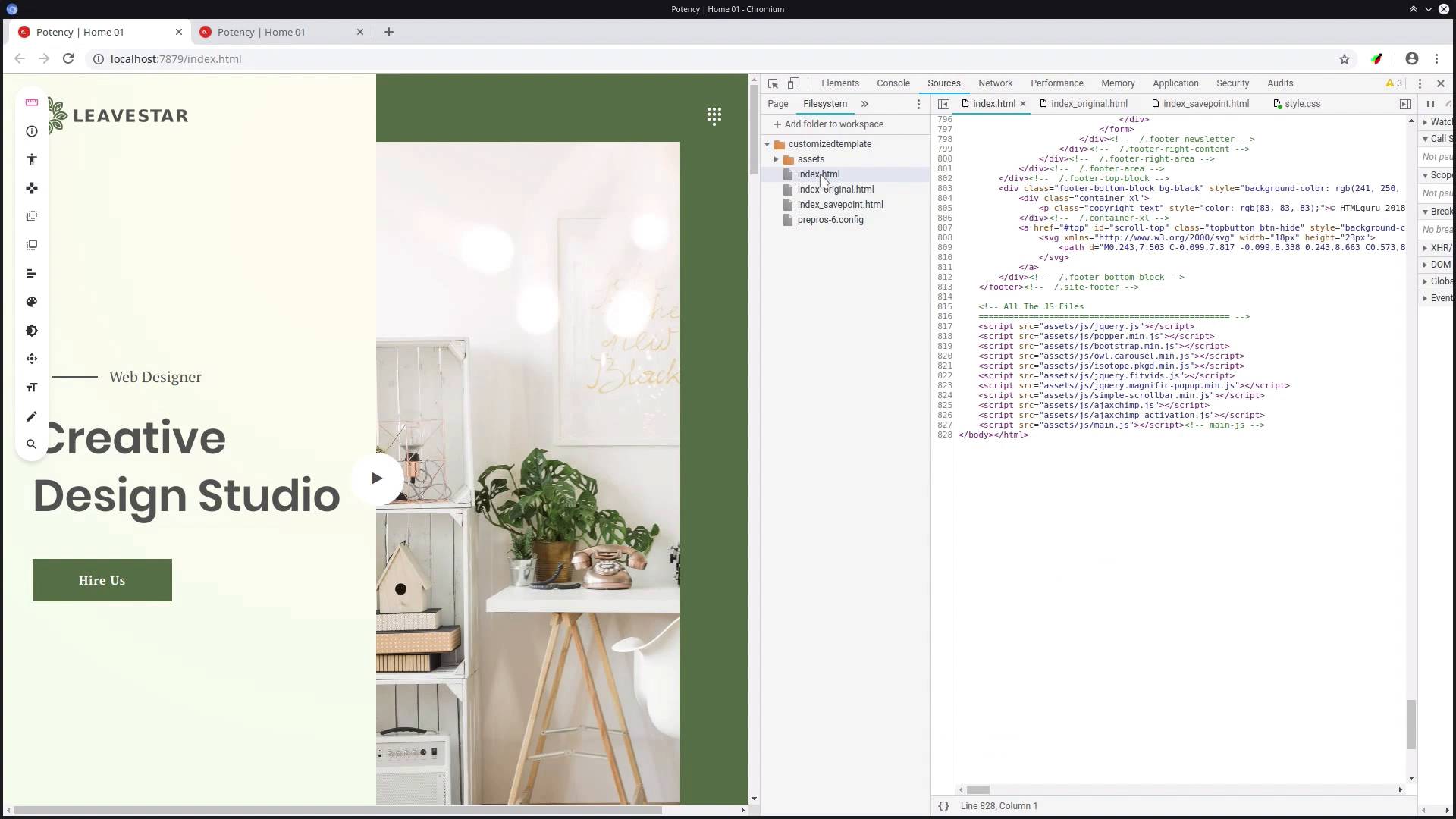Collapse the Scope section
Screen dimensions: 1456x819
coord(1437,175)
